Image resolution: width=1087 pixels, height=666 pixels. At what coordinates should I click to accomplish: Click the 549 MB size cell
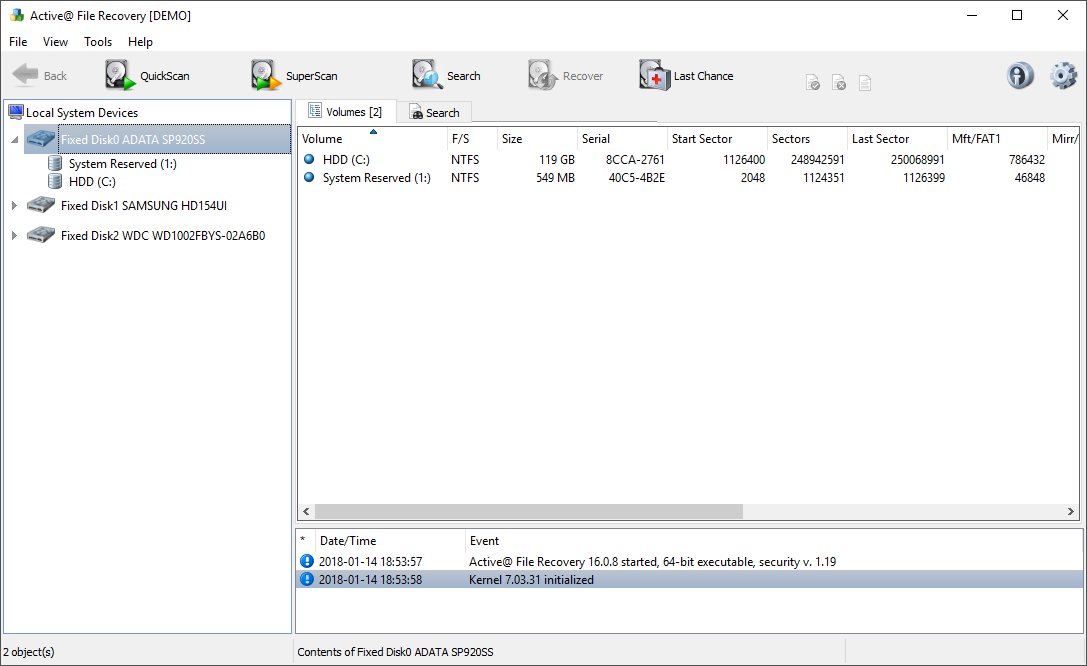(x=555, y=177)
